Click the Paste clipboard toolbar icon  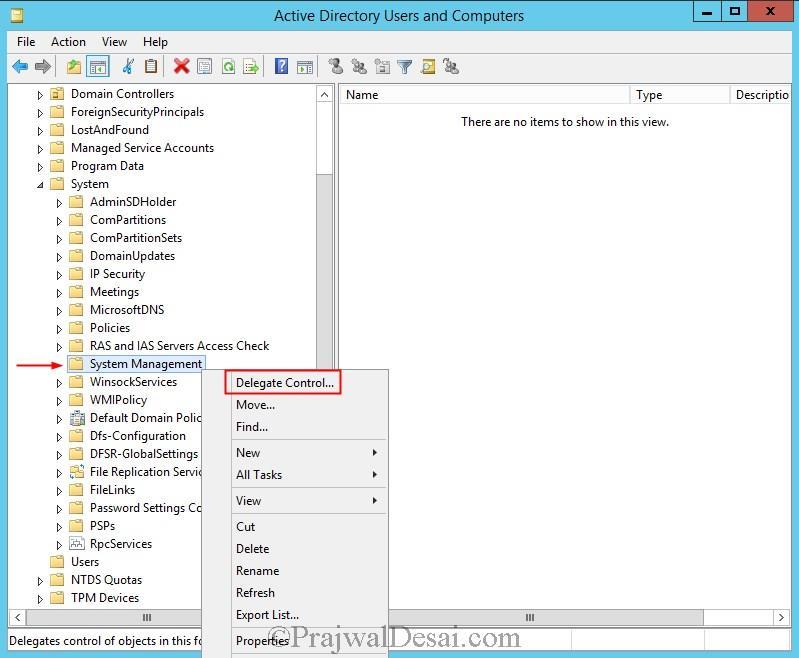(151, 66)
